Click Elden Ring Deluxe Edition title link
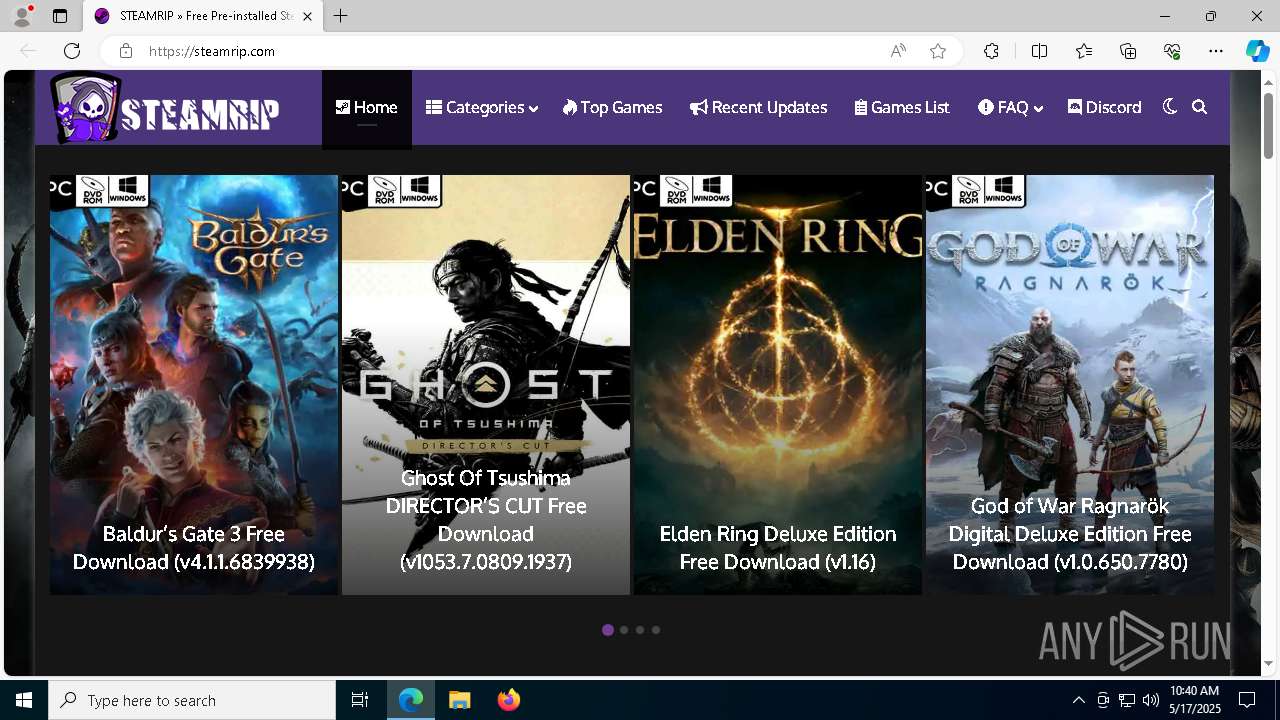Viewport: 1280px width, 720px height. 778,548
